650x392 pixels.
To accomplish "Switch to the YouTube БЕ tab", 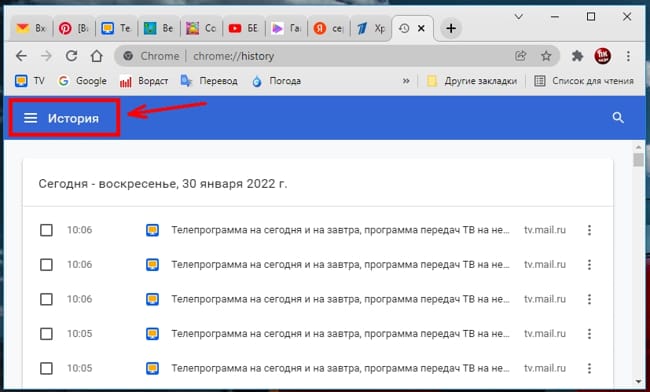I will point(244,28).
